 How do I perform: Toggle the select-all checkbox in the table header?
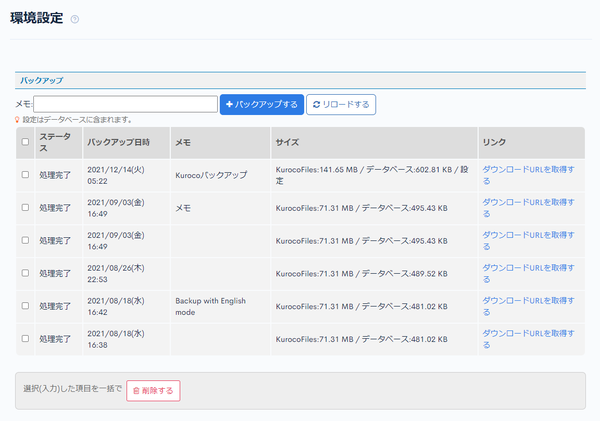[25, 142]
